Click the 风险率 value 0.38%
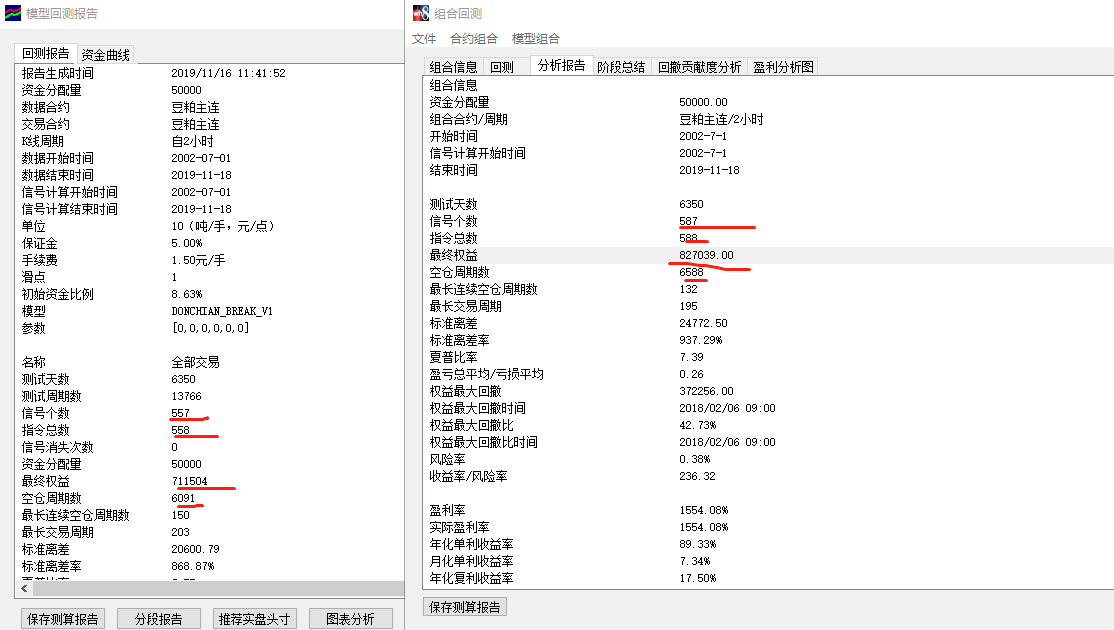The image size is (1114, 630). point(694,460)
